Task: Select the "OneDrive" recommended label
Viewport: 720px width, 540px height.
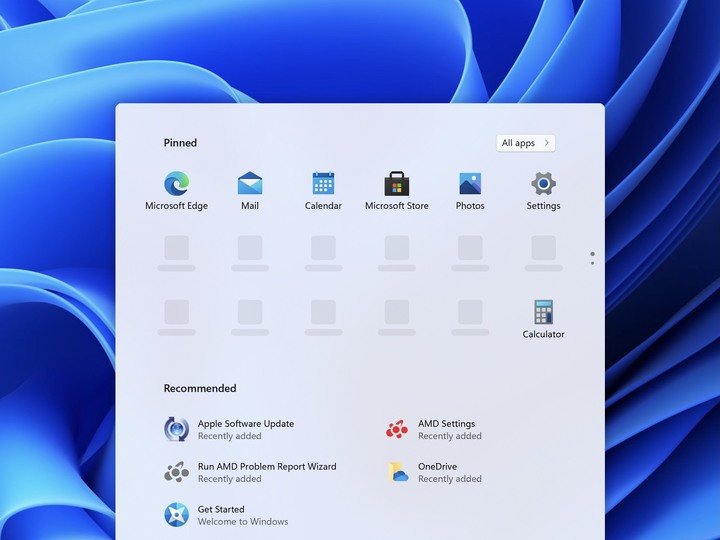Action: 437,466
